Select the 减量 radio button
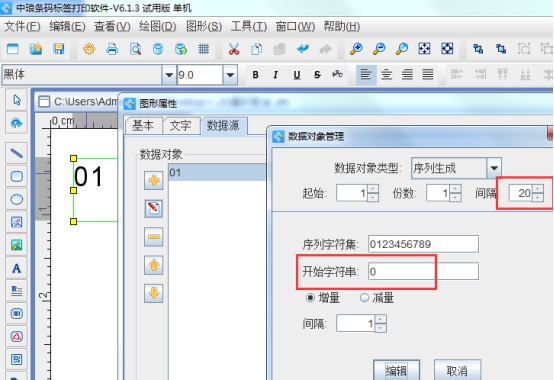 point(364,298)
